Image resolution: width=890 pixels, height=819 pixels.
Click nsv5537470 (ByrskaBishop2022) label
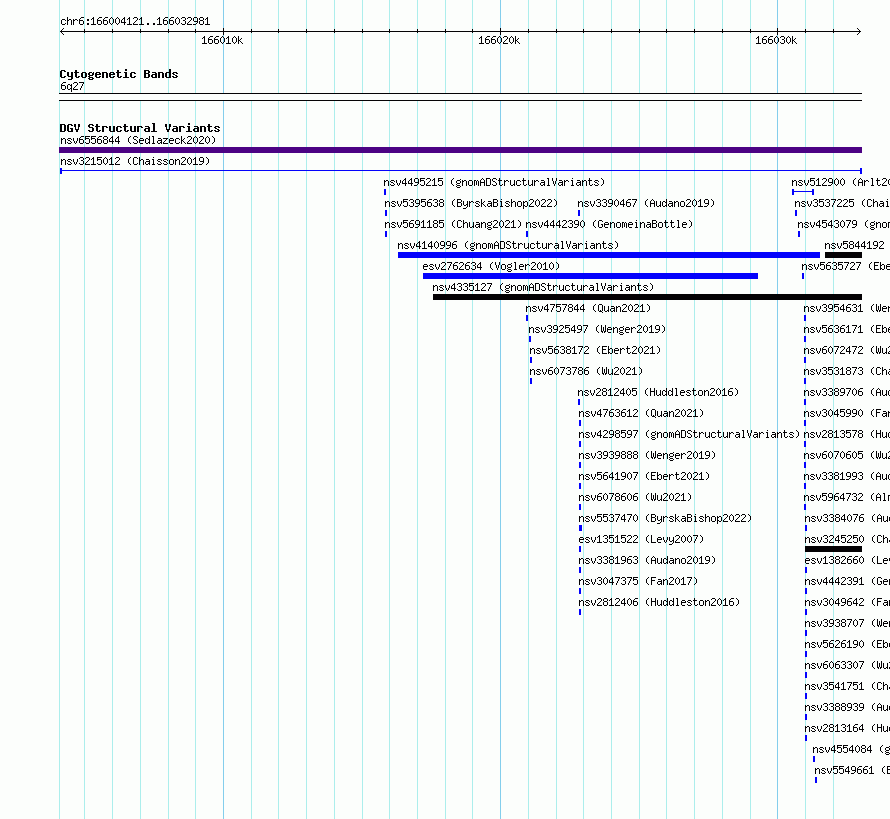click(x=665, y=518)
